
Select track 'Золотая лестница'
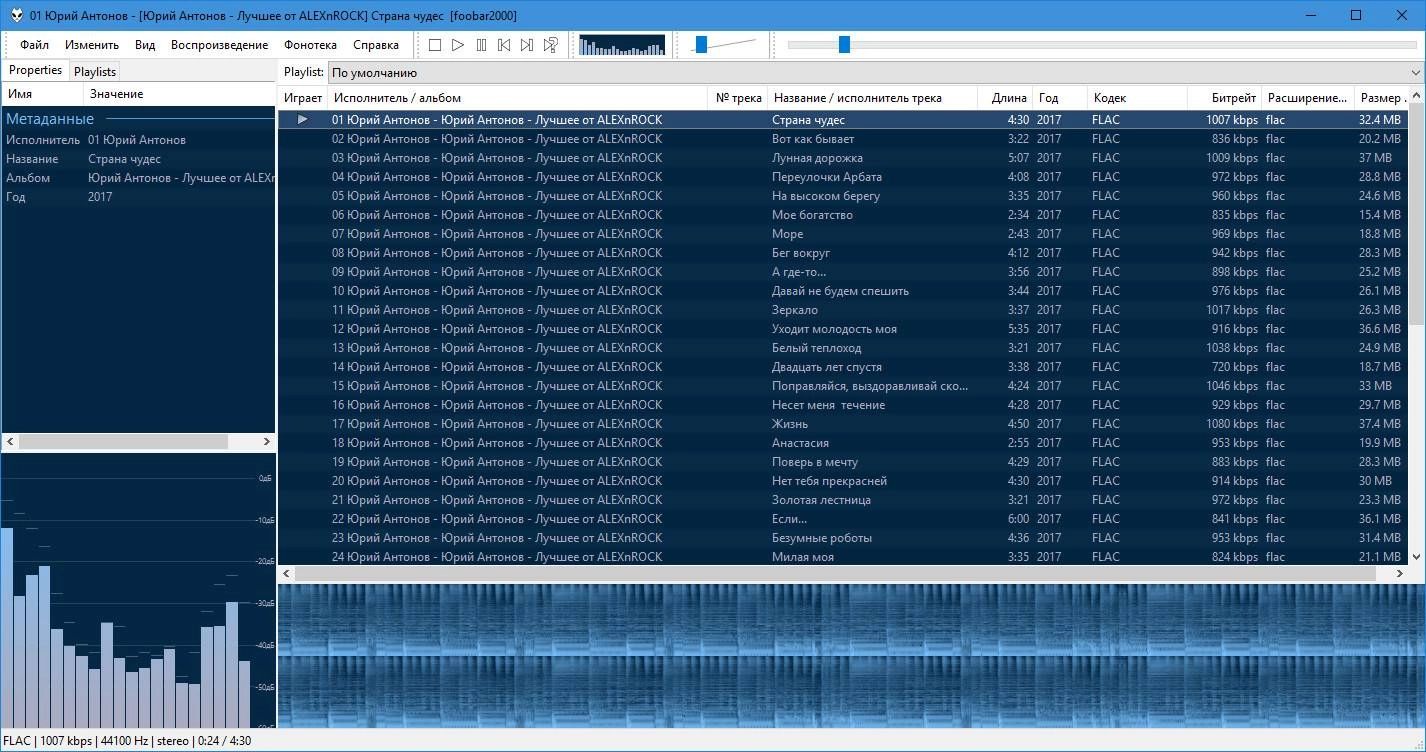click(843, 500)
